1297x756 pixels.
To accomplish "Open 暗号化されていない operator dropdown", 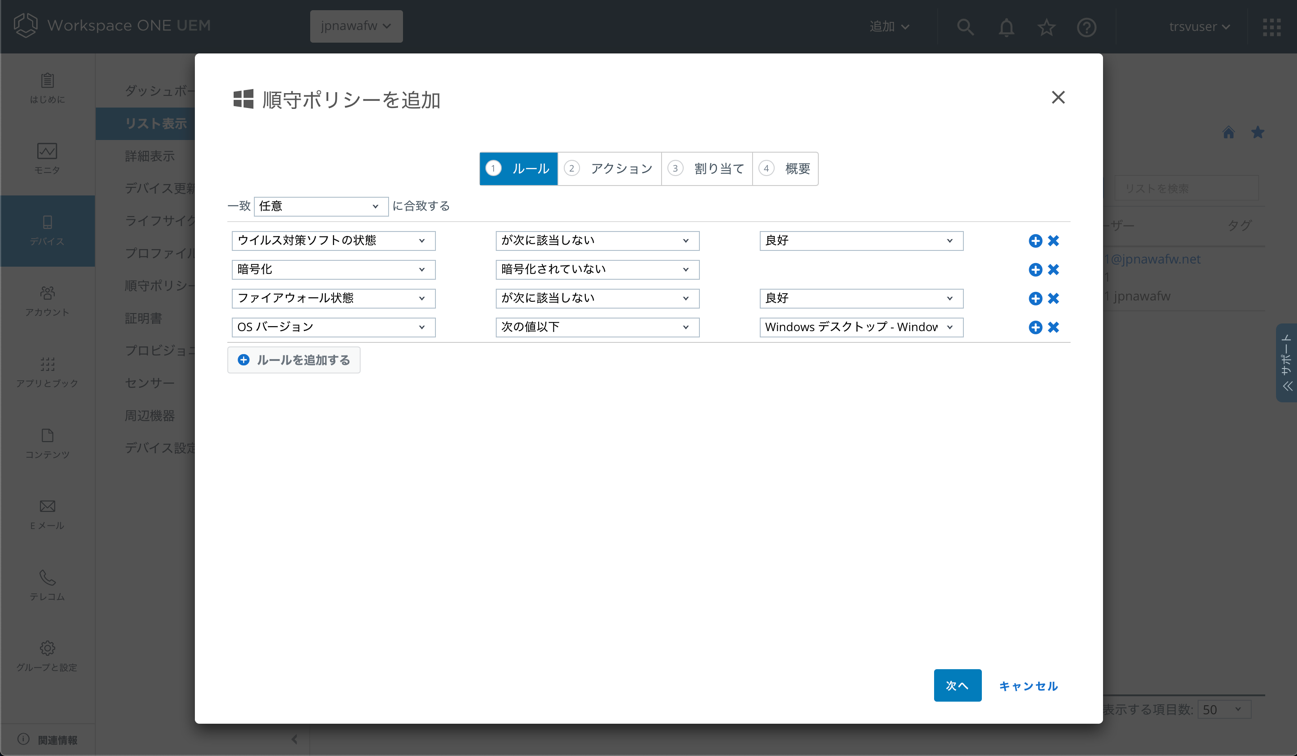I will tap(597, 270).
